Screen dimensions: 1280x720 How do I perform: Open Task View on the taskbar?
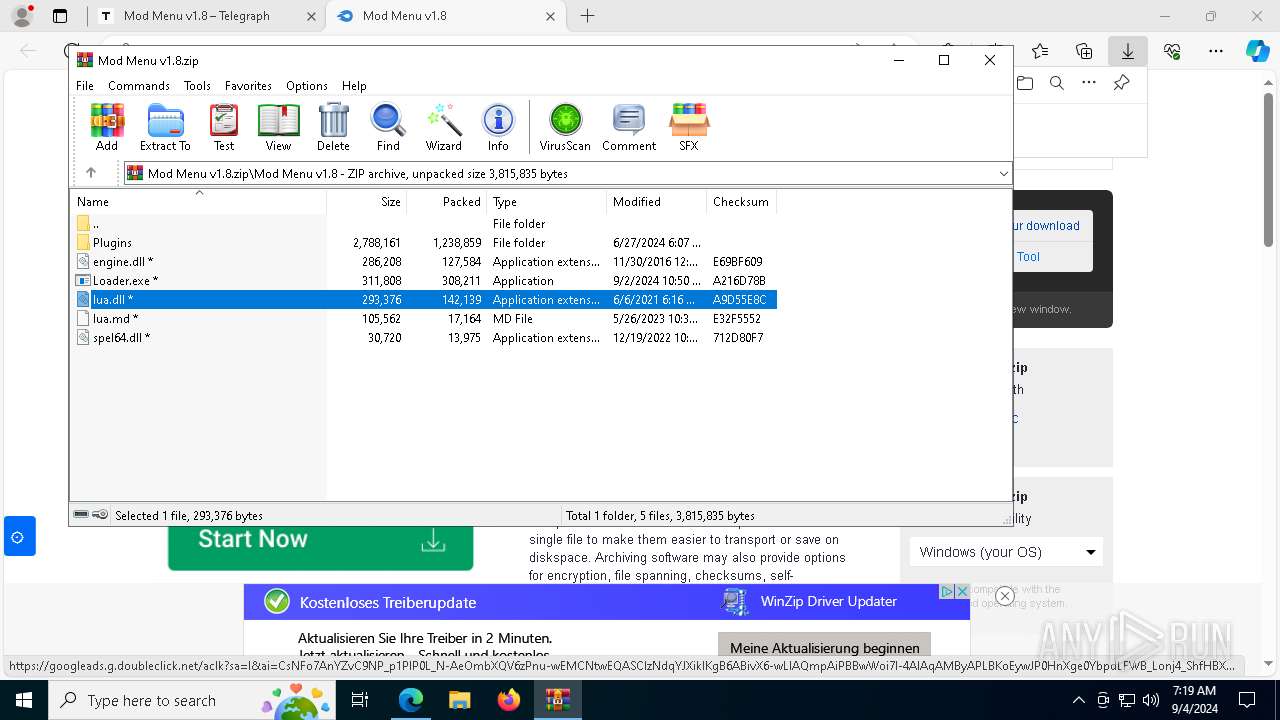(x=361, y=700)
